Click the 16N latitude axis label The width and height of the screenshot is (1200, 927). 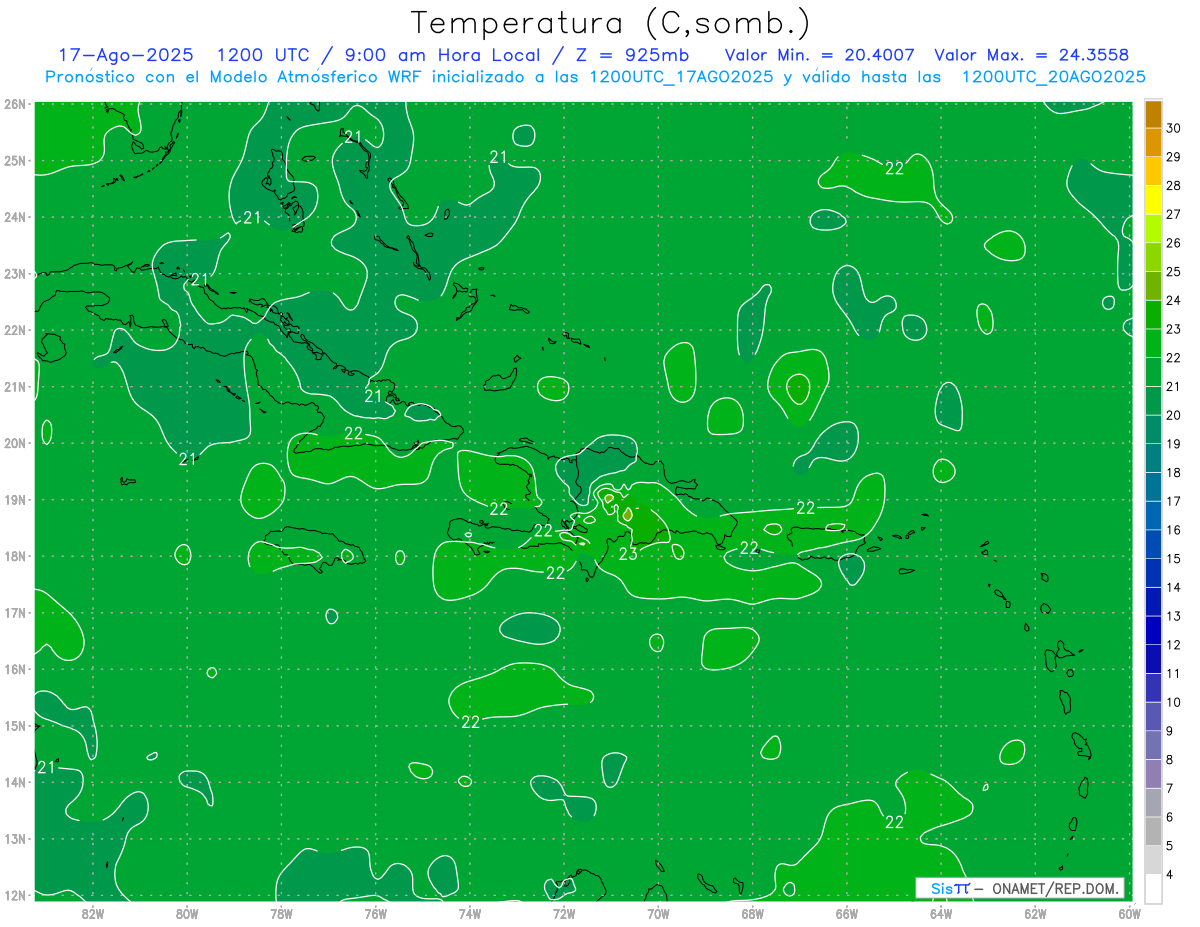pyautogui.click(x=15, y=669)
